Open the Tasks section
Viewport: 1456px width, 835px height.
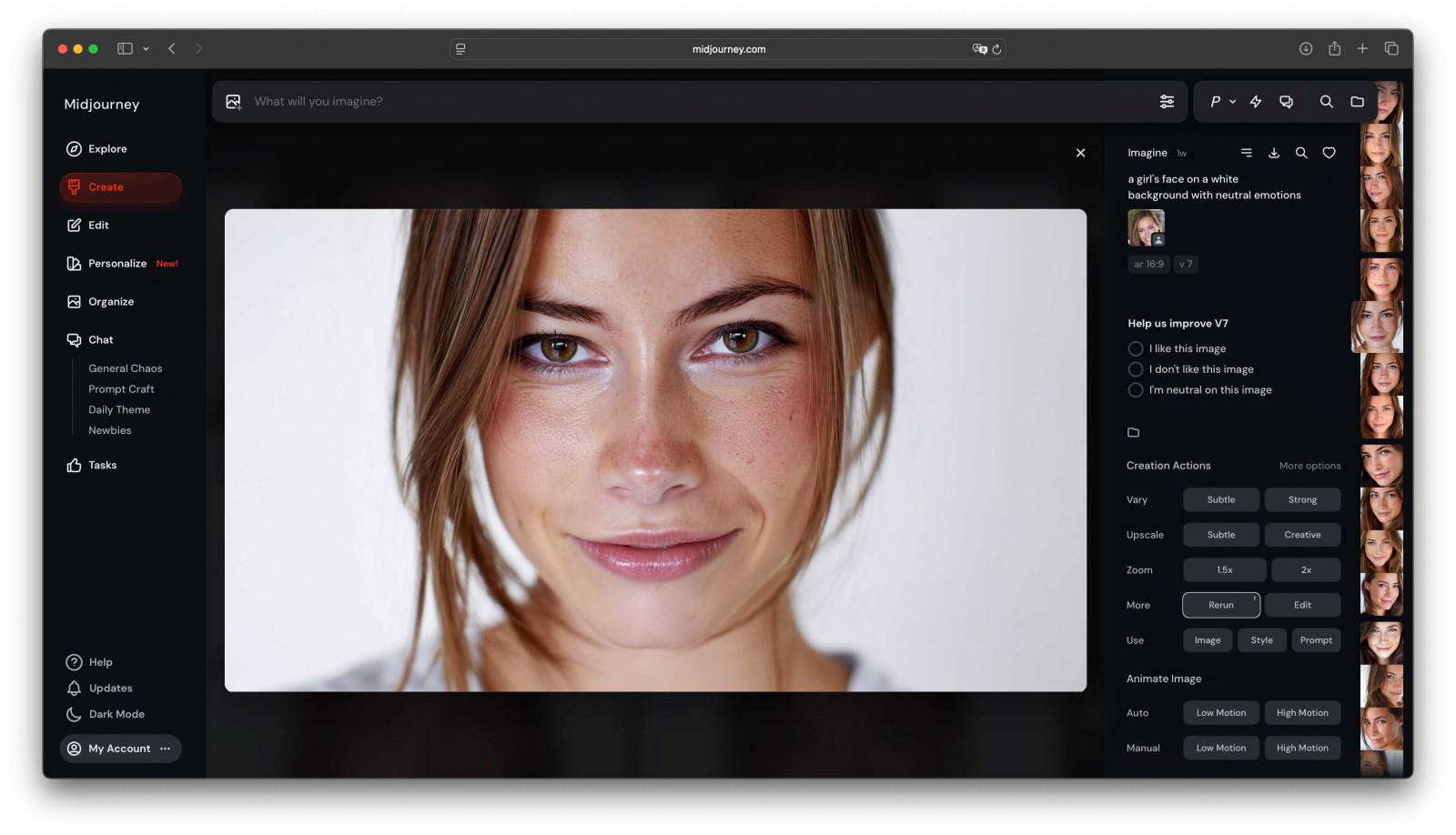91,466
